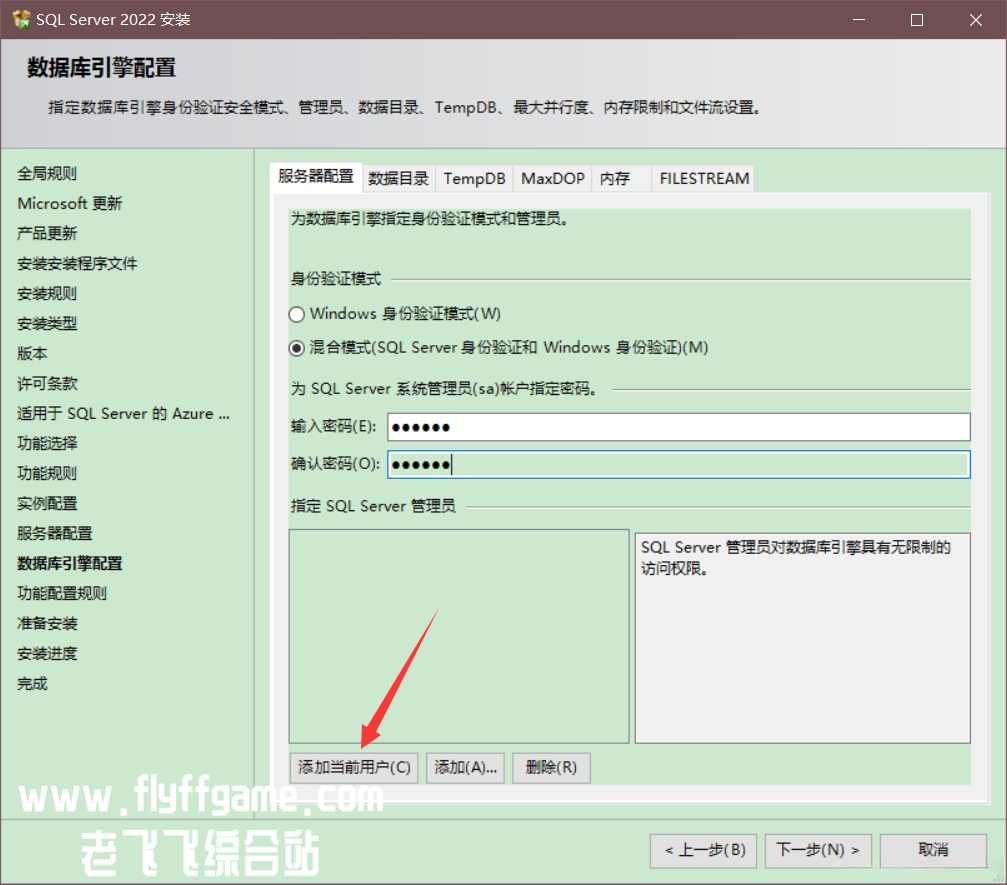This screenshot has width=1007, height=885.
Task: Close the SQL Server 2022 setup window
Action: (976, 20)
